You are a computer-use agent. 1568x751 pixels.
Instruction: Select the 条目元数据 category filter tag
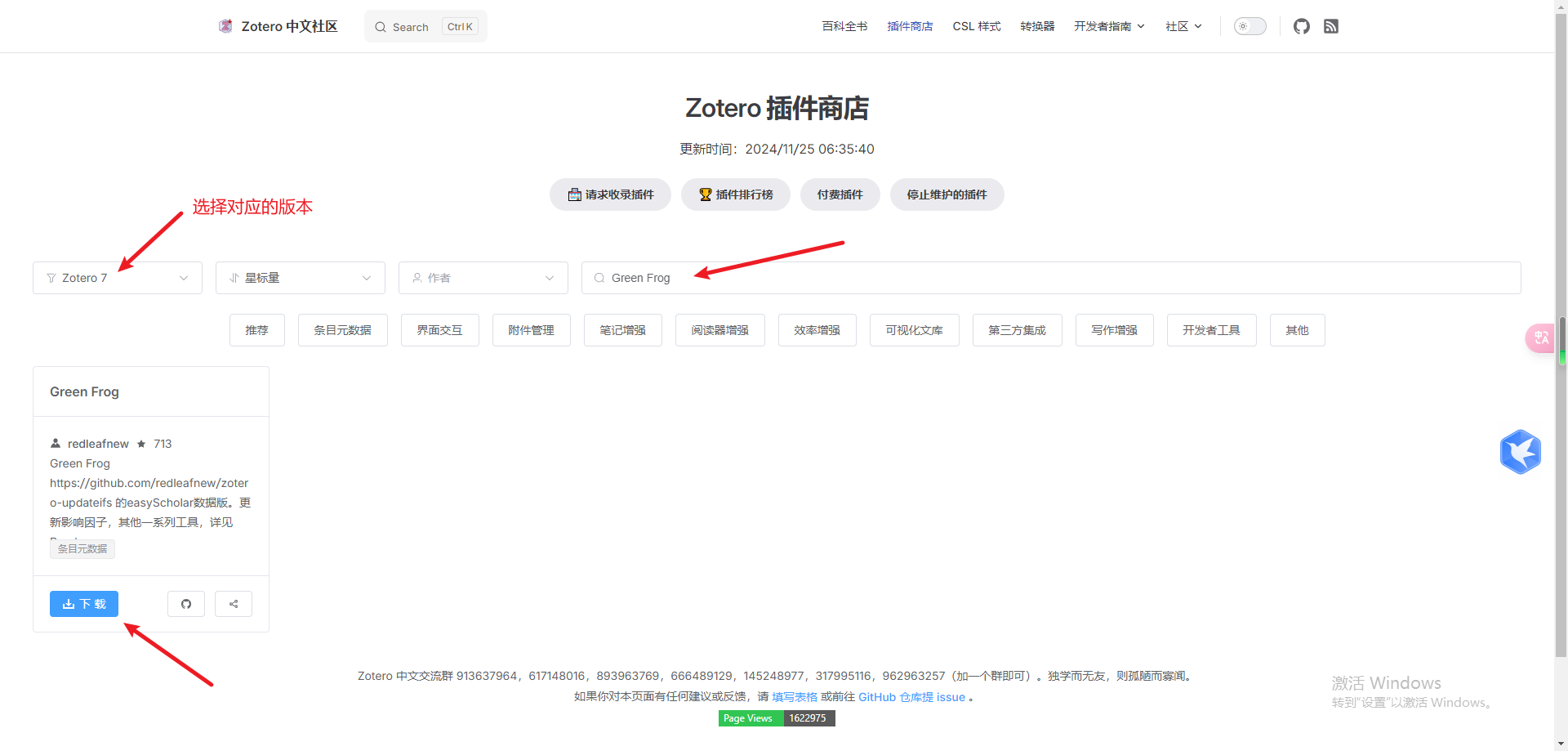pos(343,330)
